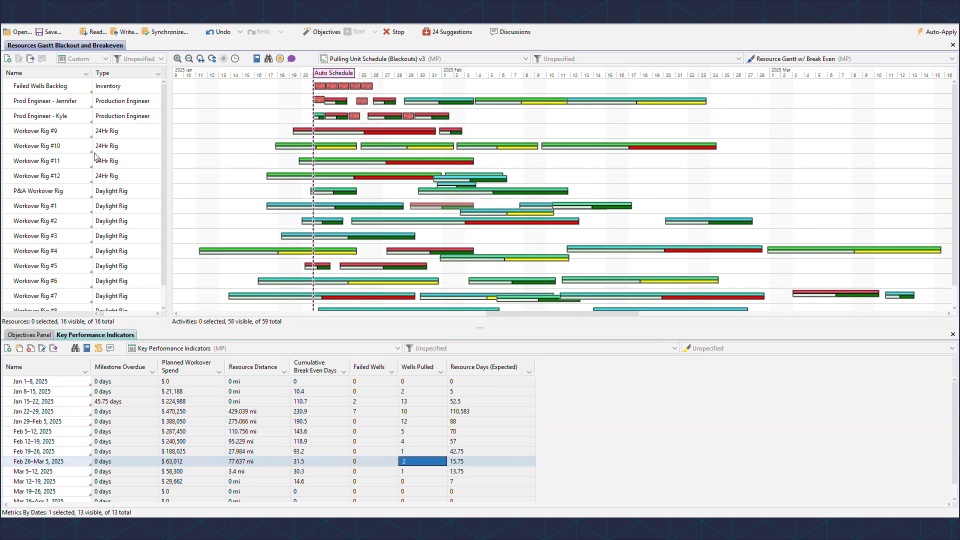960x540 pixels.
Task: Click the zoom out magnifier icon
Action: tap(189, 59)
